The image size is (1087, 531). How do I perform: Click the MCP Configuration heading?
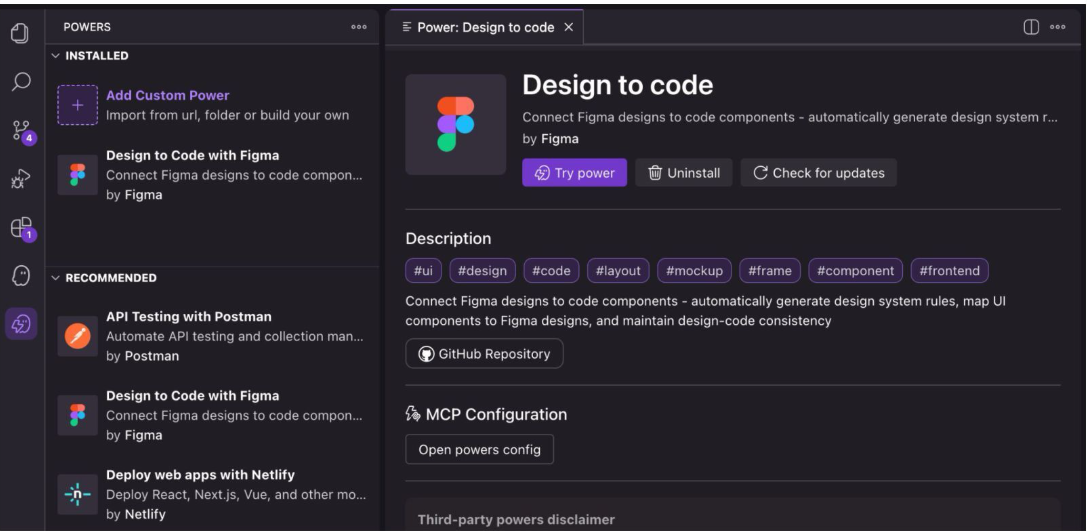click(486, 415)
